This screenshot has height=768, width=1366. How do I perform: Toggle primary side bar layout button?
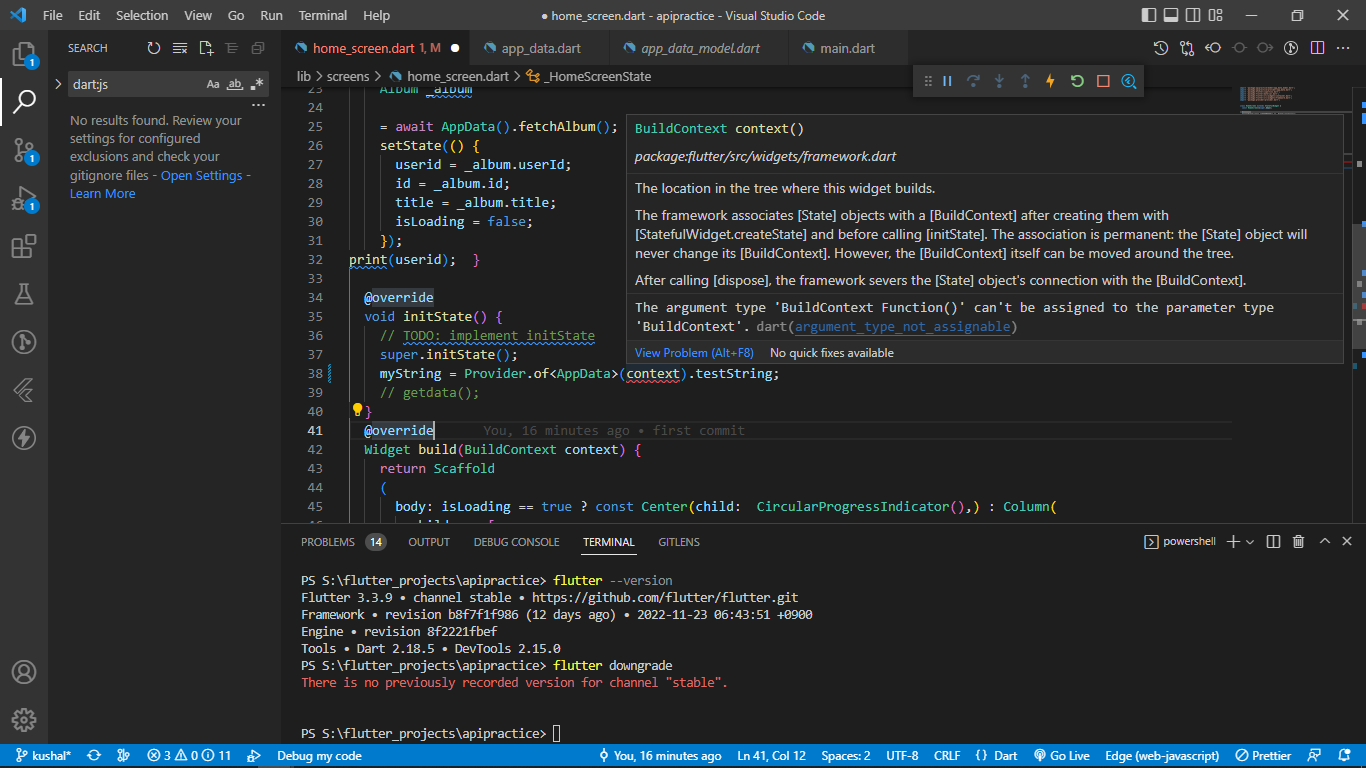tap(1148, 16)
